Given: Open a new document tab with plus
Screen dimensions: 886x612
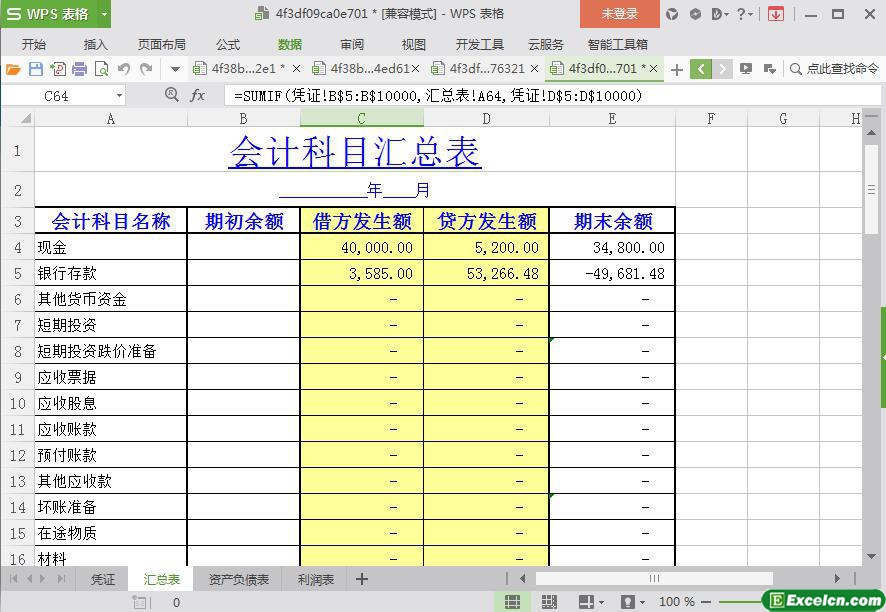Looking at the screenshot, I should click(677, 69).
